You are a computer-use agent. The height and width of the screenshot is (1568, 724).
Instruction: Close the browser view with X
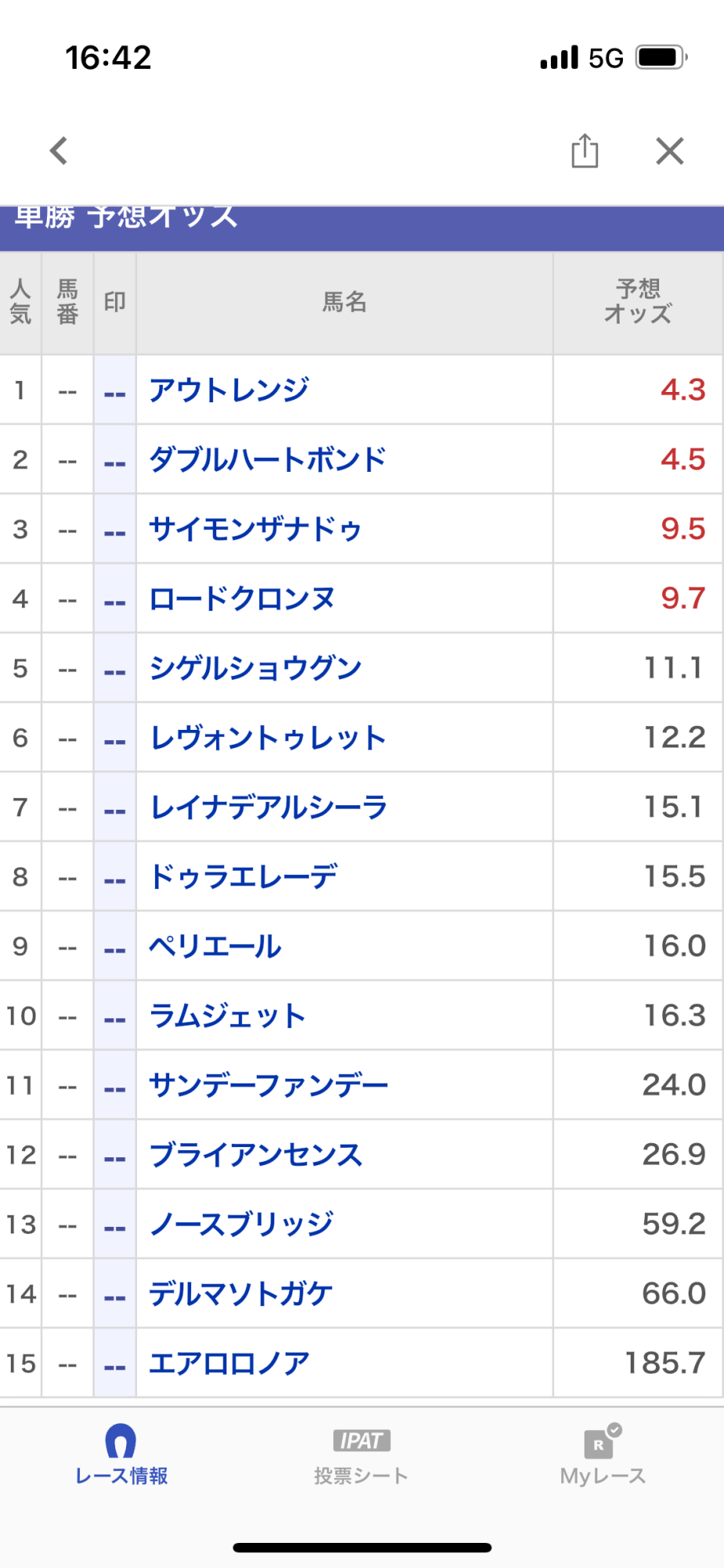click(669, 151)
